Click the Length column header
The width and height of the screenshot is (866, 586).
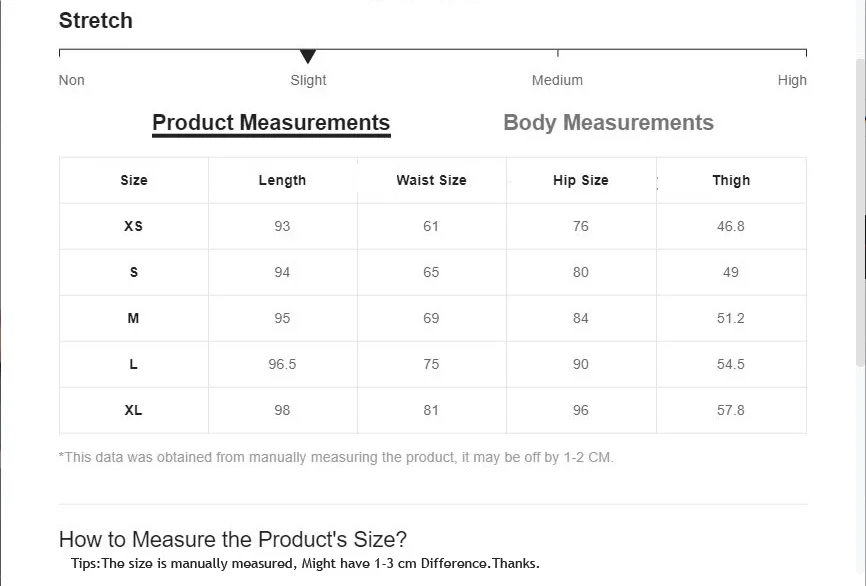[282, 180]
